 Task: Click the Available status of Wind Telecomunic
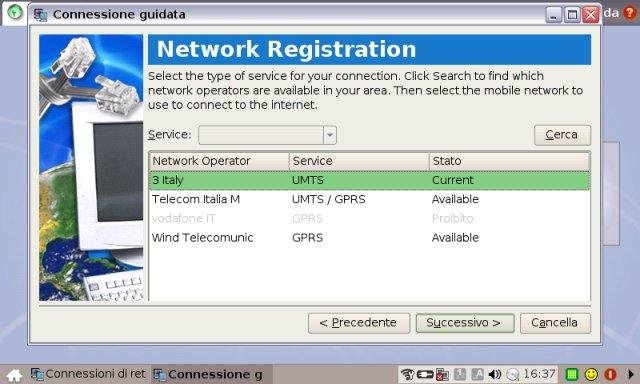click(x=455, y=238)
